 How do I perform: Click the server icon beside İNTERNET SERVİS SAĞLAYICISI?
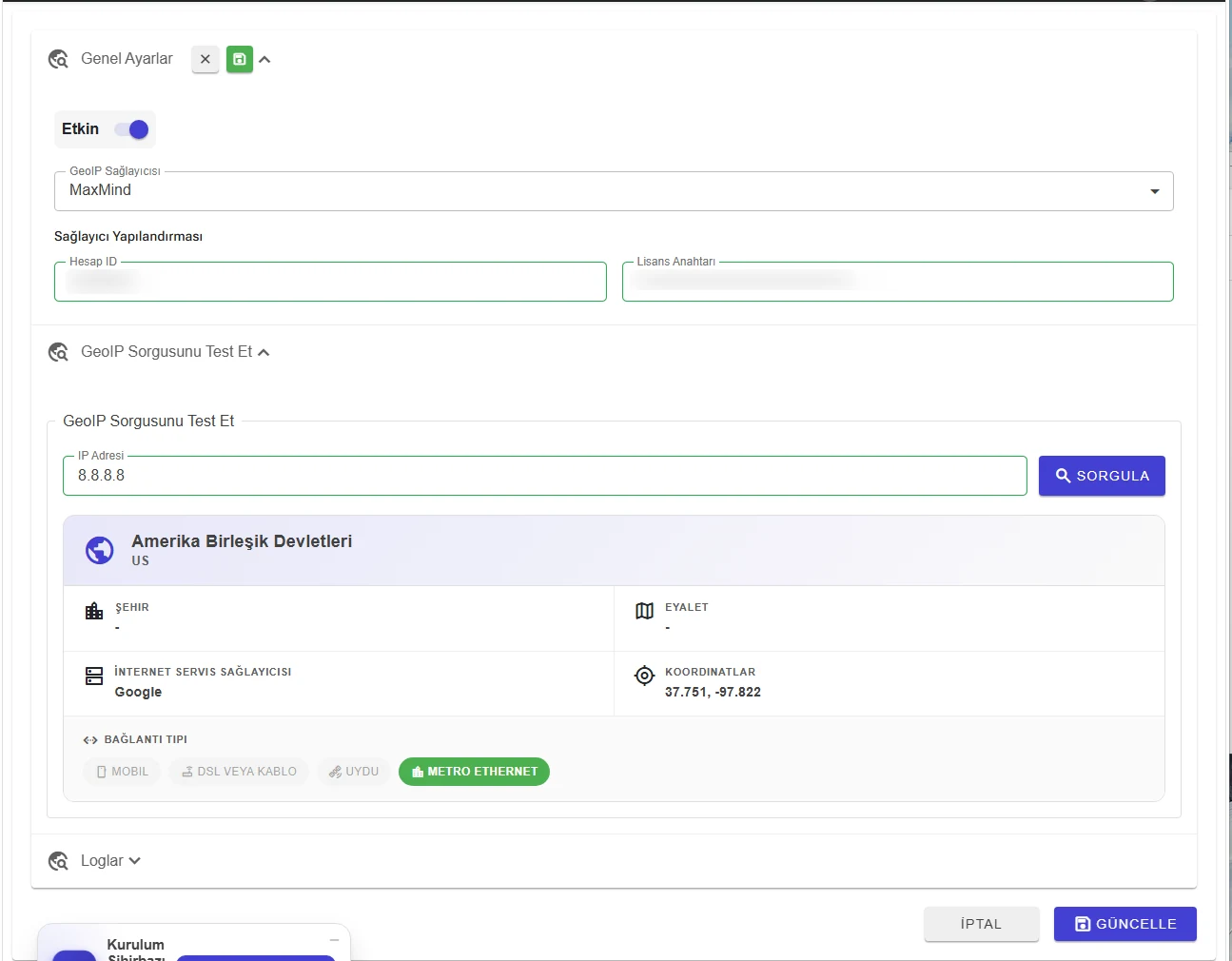click(94, 676)
